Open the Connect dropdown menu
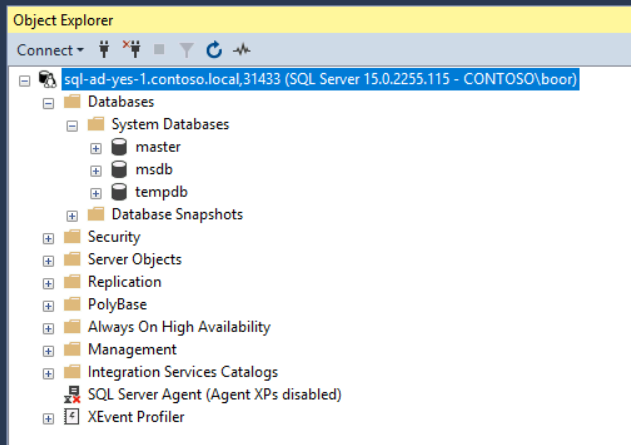 (x=50, y=50)
